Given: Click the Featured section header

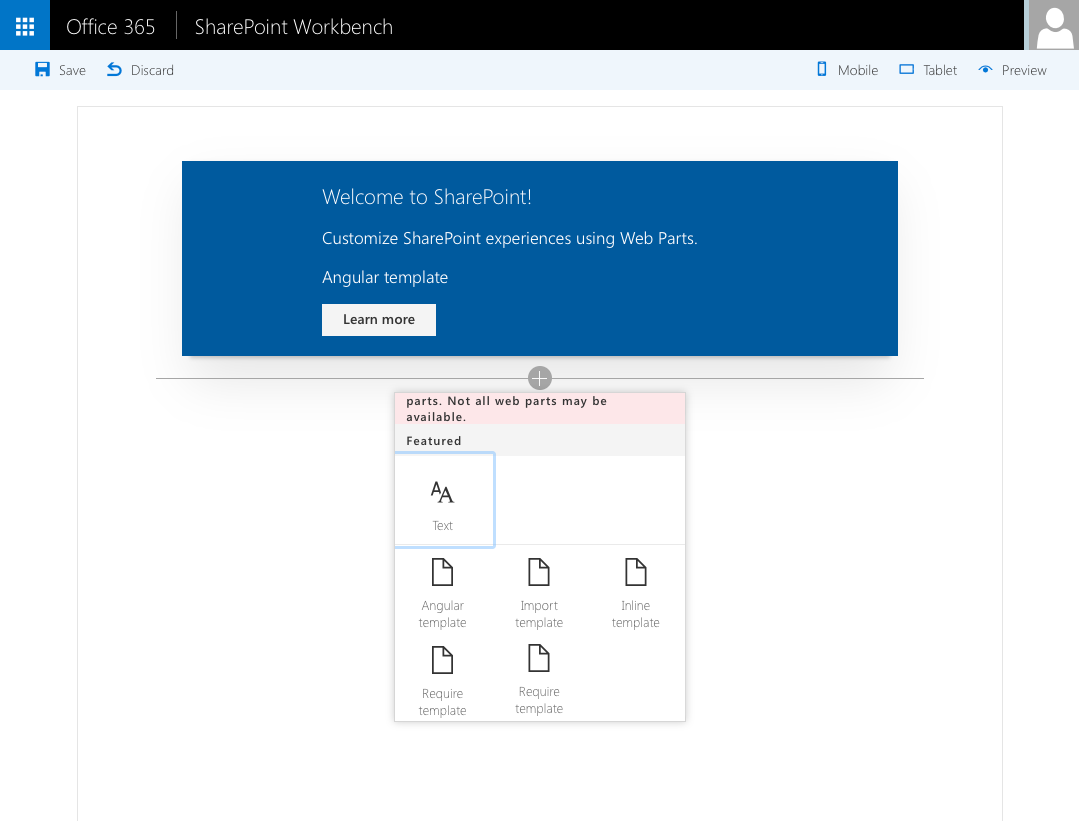Looking at the screenshot, I should coord(540,440).
